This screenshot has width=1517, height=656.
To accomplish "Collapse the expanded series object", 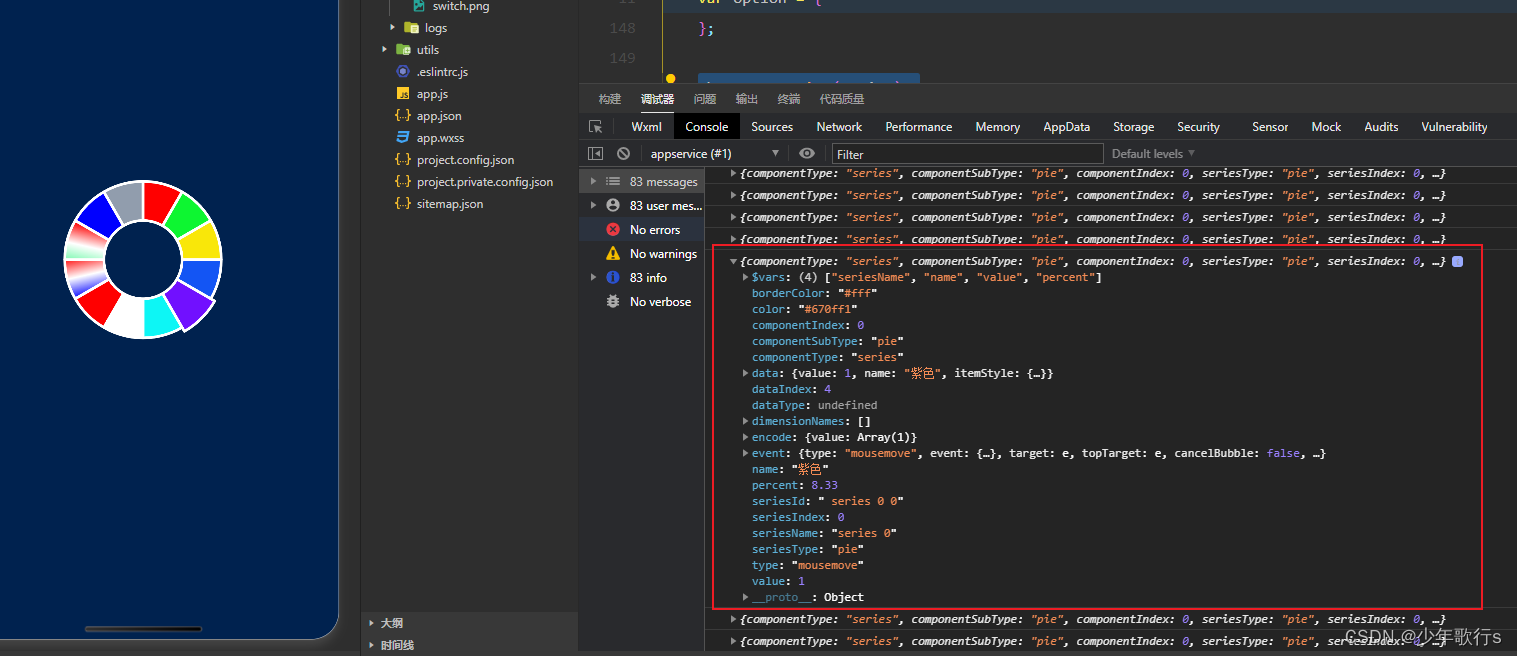I will pyautogui.click(x=734, y=261).
